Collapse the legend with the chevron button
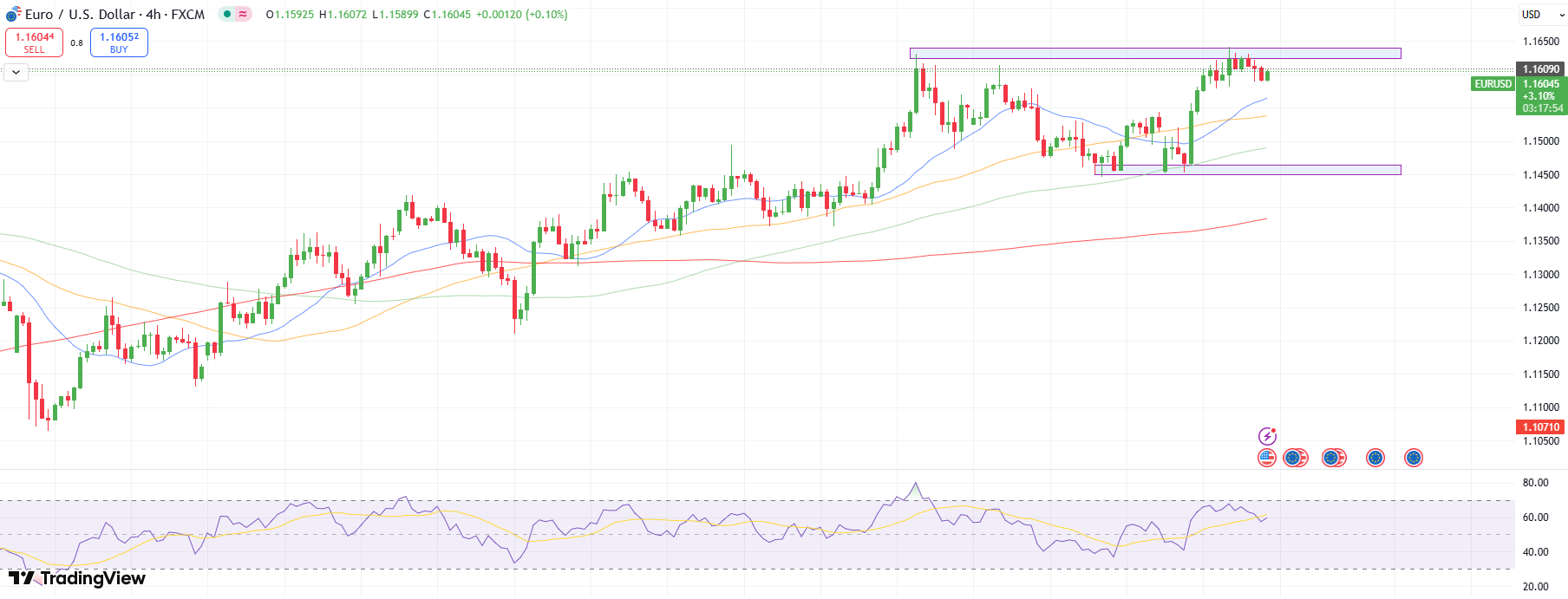This screenshot has width=1568, height=599. 16,73
